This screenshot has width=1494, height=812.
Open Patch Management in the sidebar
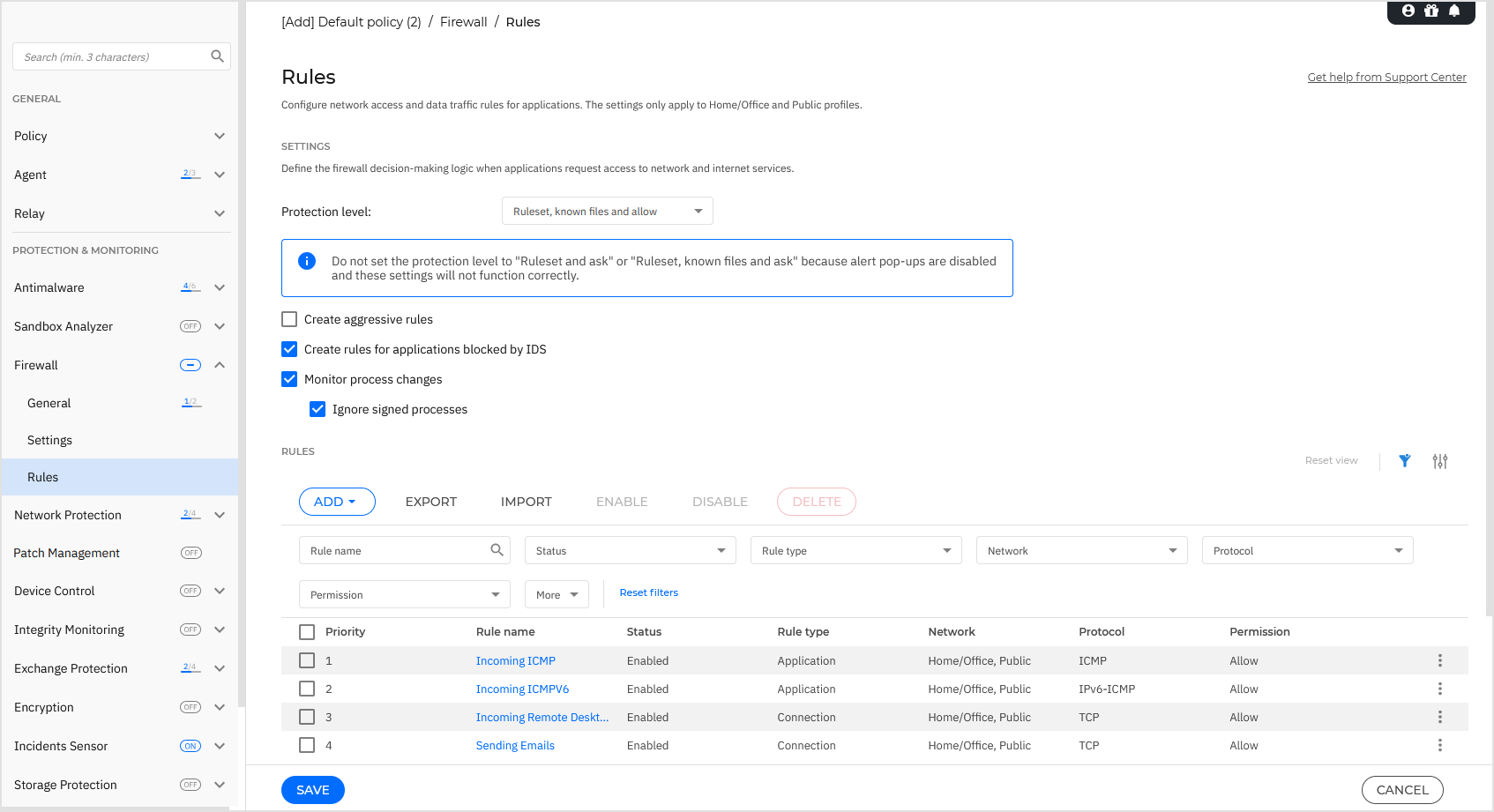click(x=67, y=553)
